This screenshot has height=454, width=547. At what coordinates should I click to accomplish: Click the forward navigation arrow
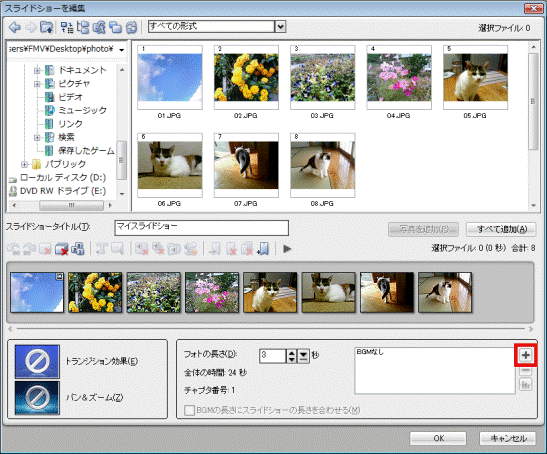coord(31,27)
